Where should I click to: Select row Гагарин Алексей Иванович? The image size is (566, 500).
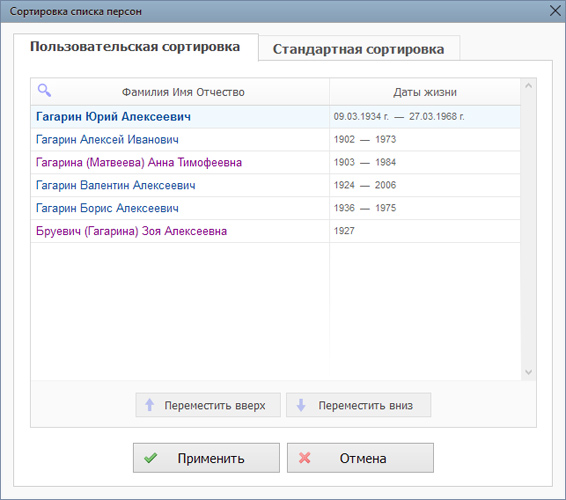click(275, 139)
